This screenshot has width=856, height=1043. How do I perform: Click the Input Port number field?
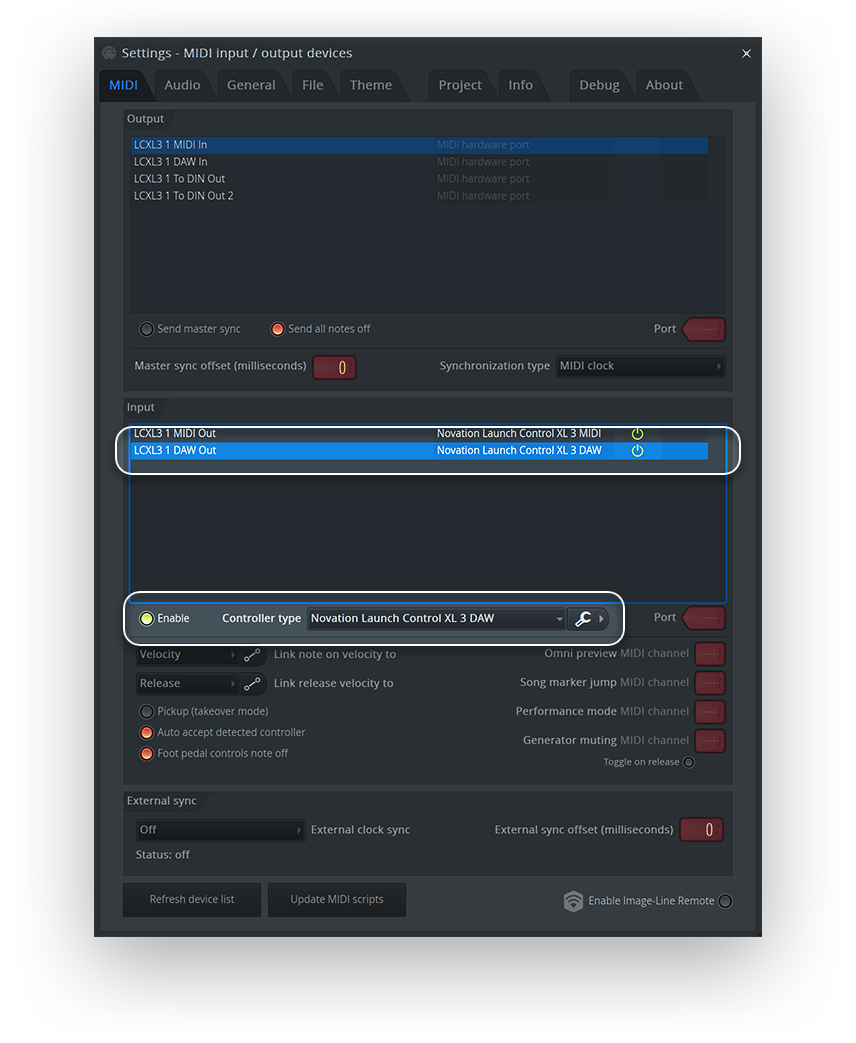(705, 618)
